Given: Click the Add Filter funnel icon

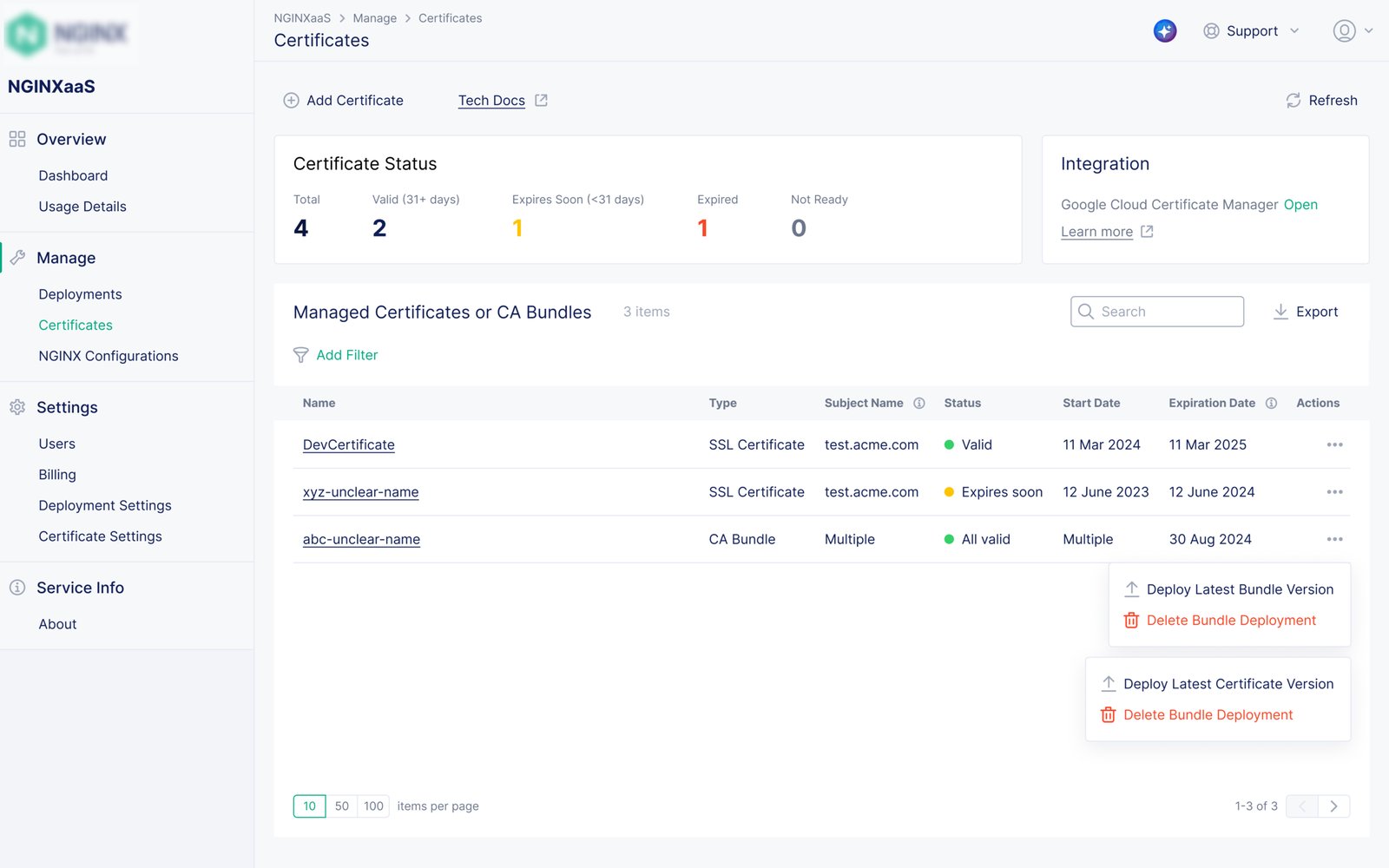Looking at the screenshot, I should coord(300,355).
